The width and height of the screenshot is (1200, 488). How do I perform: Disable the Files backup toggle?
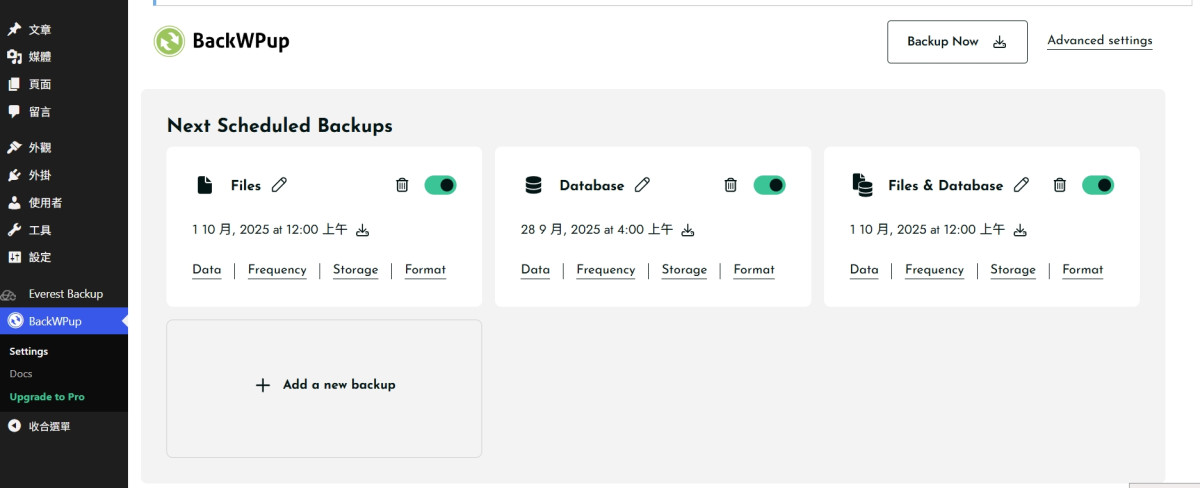440,185
